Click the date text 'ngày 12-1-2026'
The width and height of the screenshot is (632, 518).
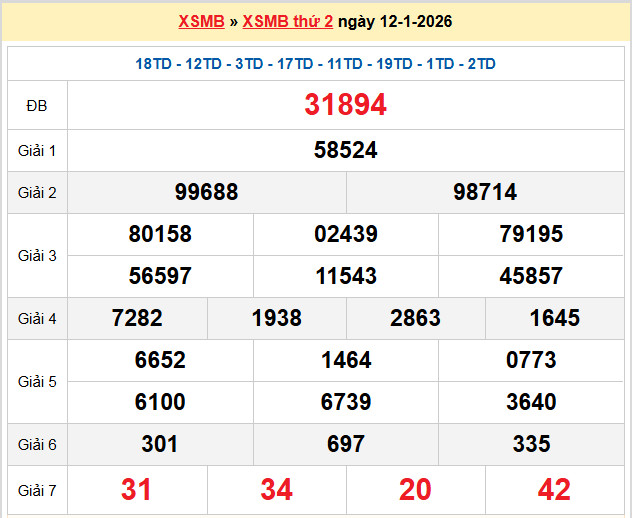coord(387,22)
